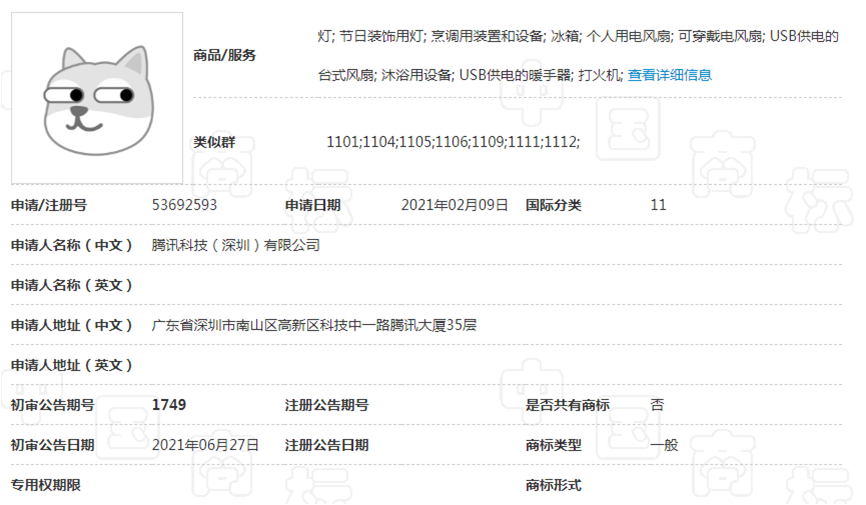Click the 类似群 field label
Image resolution: width=866 pixels, height=505 pixels.
coord(214,142)
